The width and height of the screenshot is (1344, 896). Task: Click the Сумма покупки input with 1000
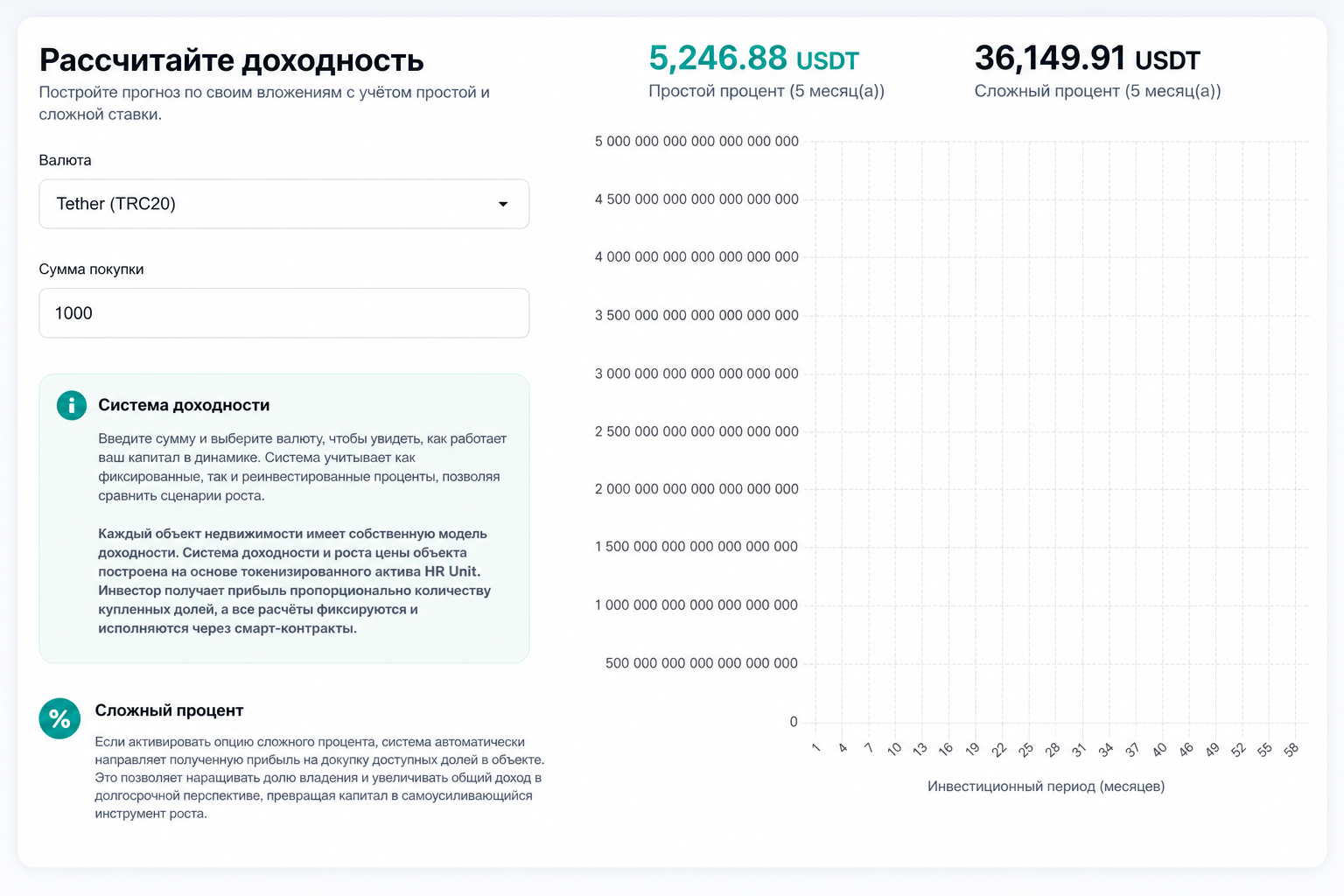tap(284, 313)
